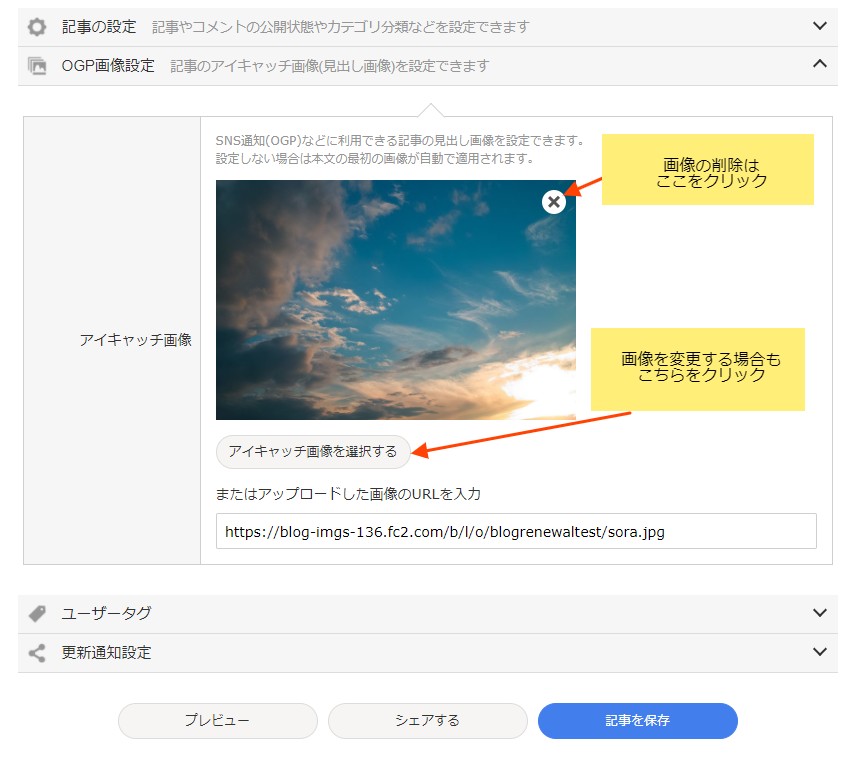Collapse the OGP画像設定 section chevron
The height and width of the screenshot is (759, 860).
pyautogui.click(x=819, y=64)
